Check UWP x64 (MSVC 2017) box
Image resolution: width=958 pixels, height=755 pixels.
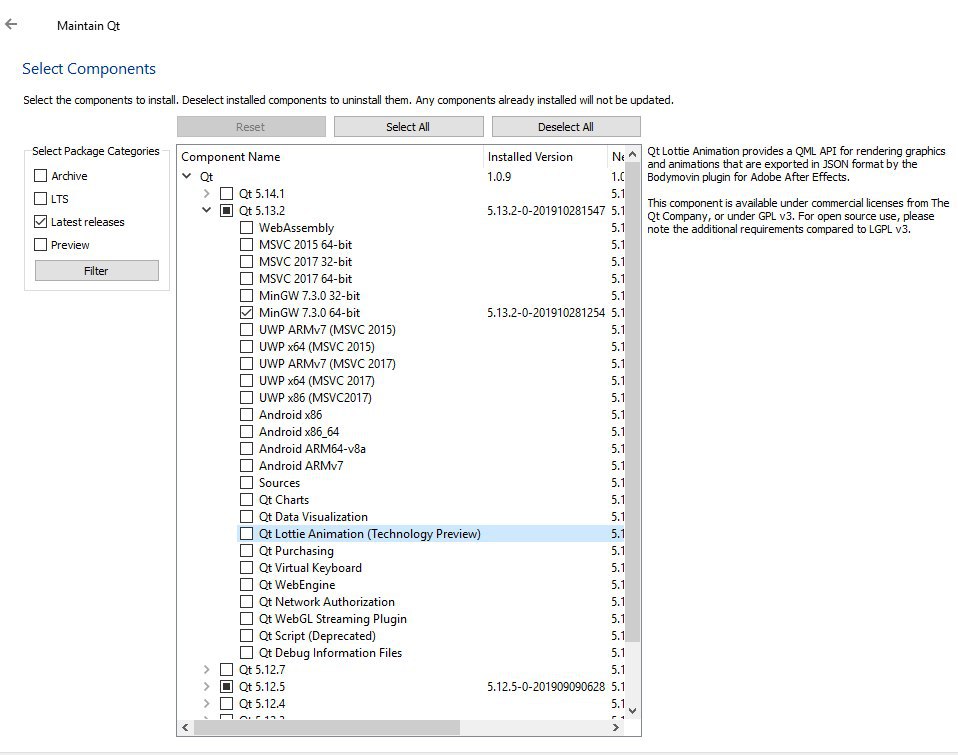pyautogui.click(x=246, y=381)
